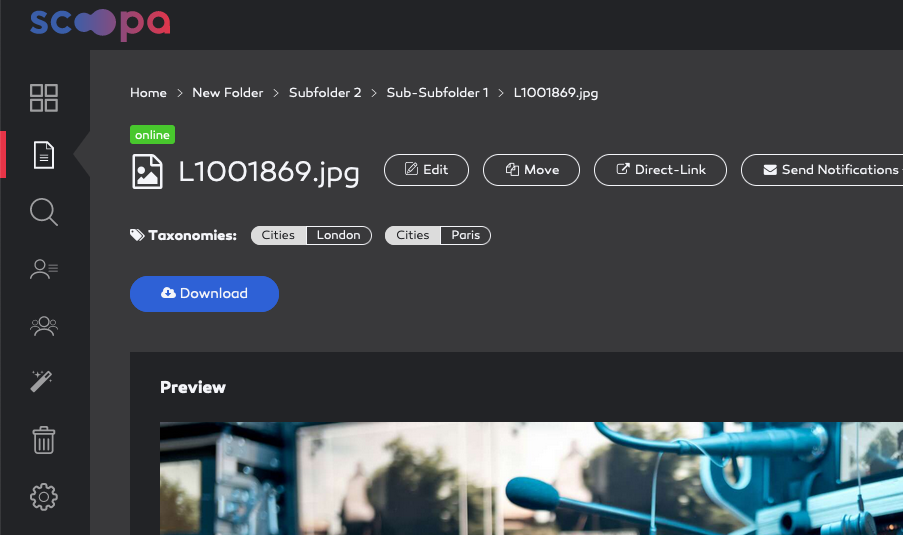Click the Scoopa logo

point(100,24)
